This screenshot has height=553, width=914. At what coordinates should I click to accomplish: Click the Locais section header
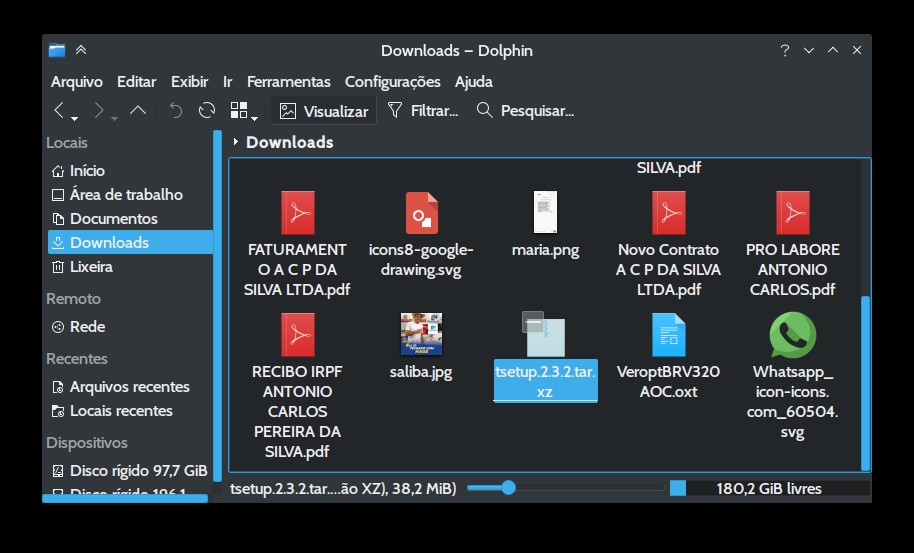pos(67,143)
